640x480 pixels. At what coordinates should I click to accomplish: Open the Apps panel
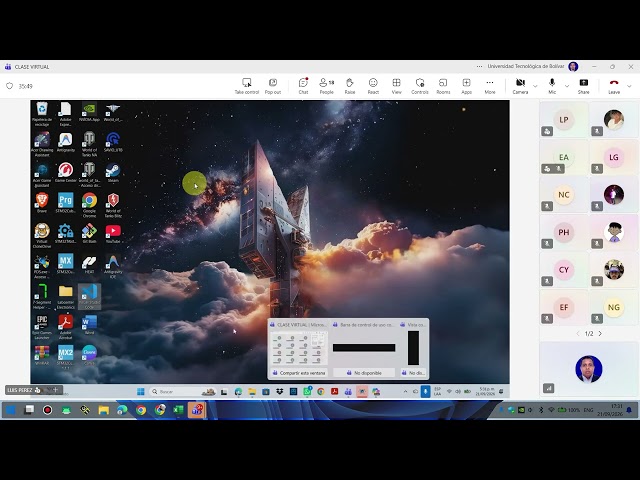pyautogui.click(x=467, y=86)
